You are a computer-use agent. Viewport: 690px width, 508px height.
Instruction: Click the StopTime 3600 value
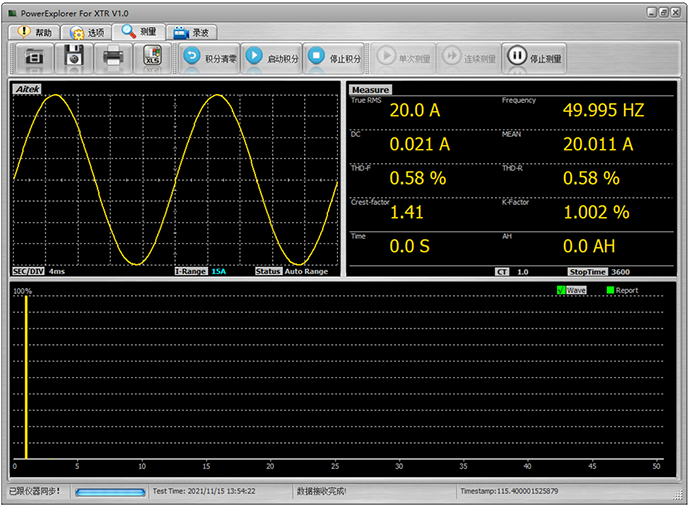[620, 272]
